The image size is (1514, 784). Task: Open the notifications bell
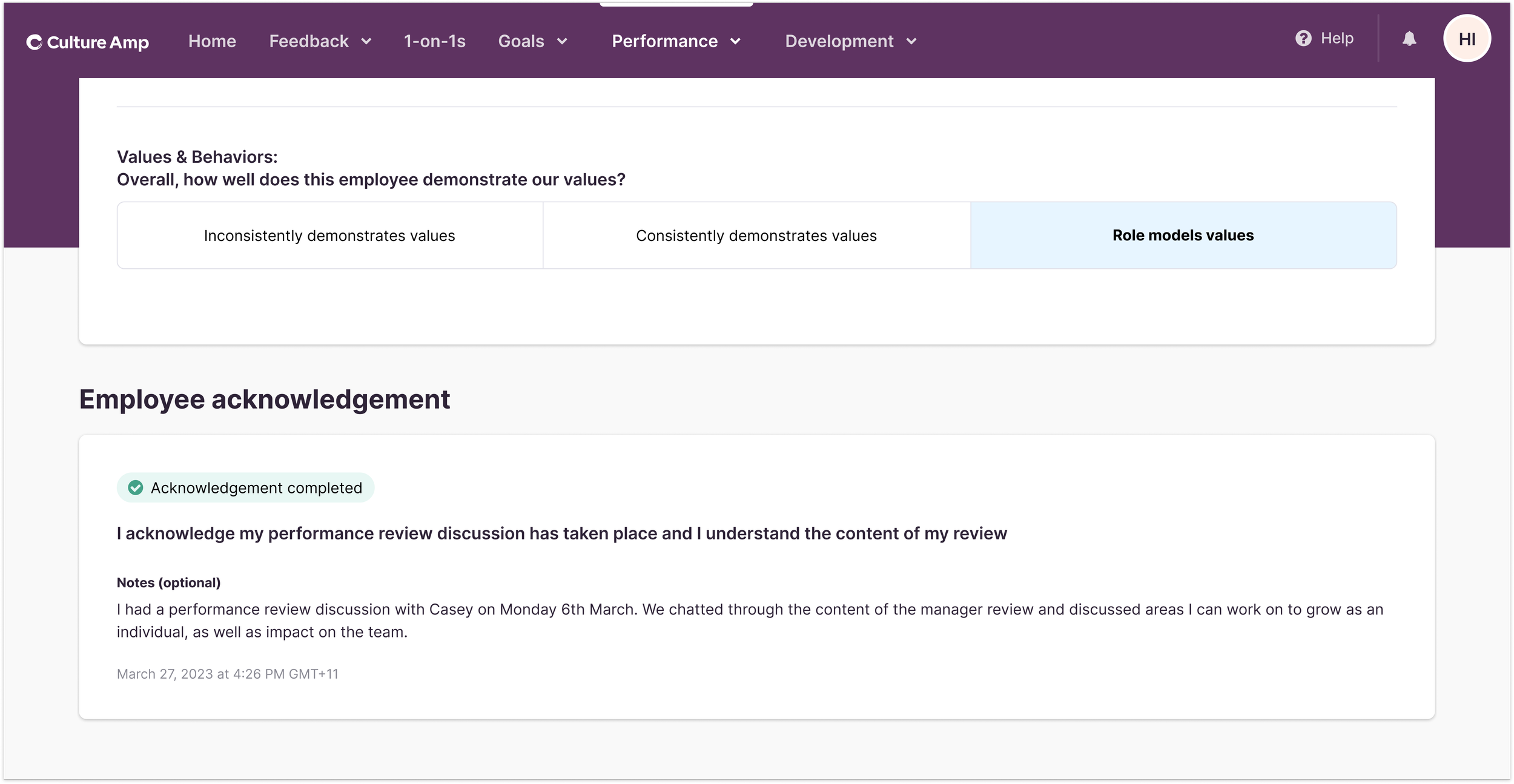coord(1409,39)
